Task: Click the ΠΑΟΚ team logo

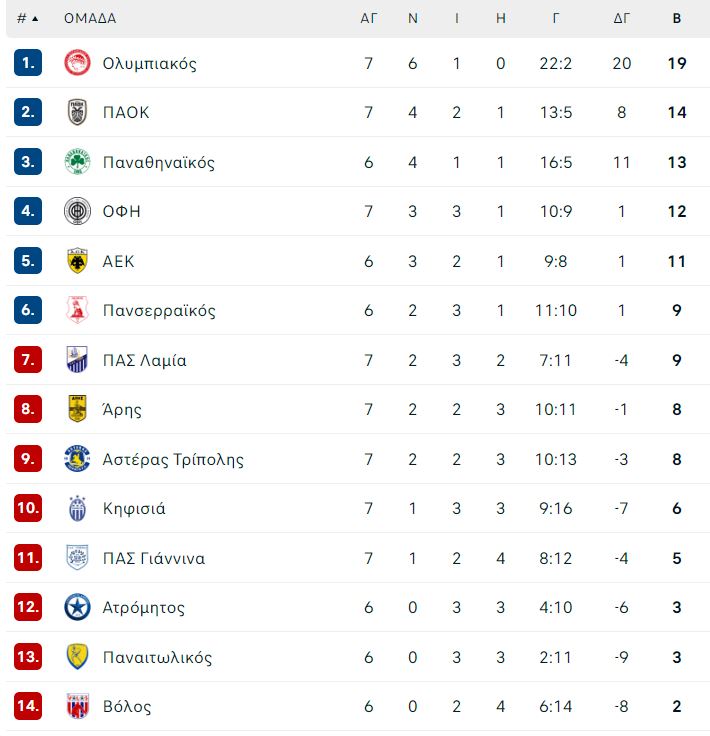Action: pyautogui.click(x=77, y=112)
